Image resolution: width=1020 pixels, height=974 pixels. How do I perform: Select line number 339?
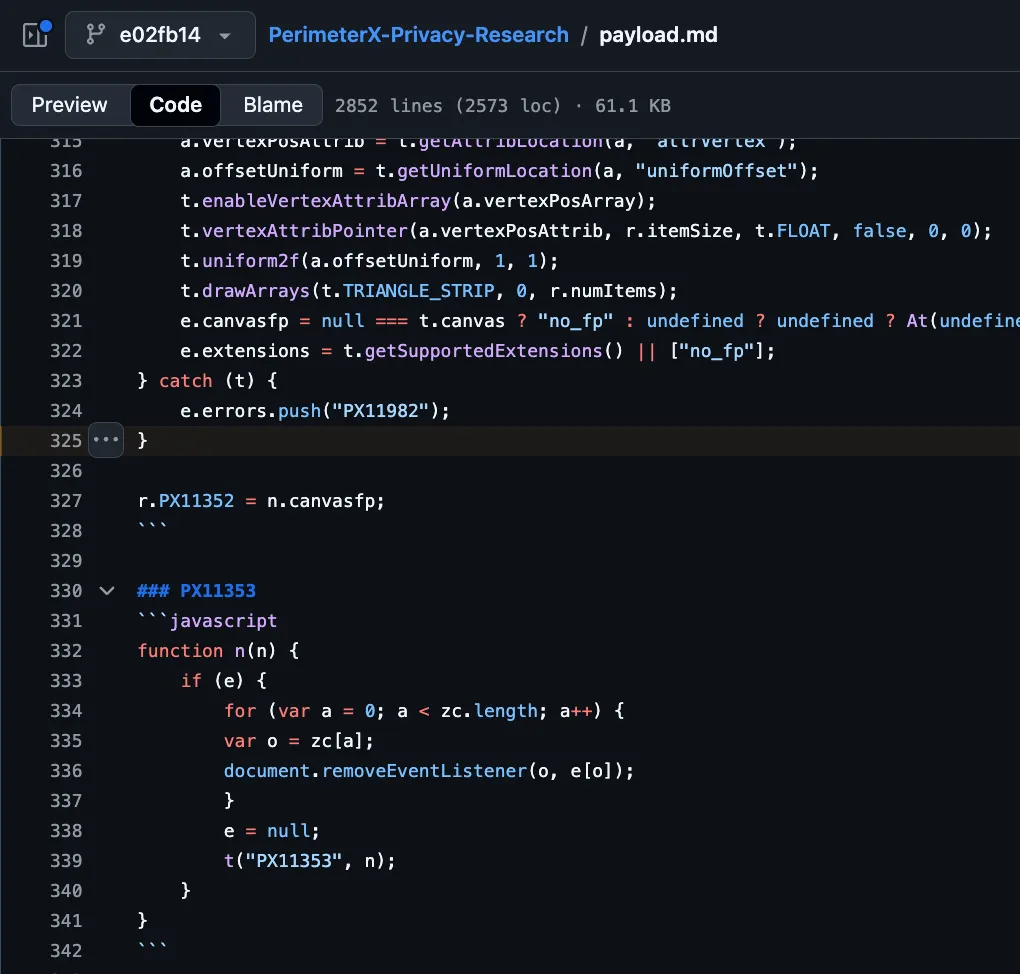(66, 861)
